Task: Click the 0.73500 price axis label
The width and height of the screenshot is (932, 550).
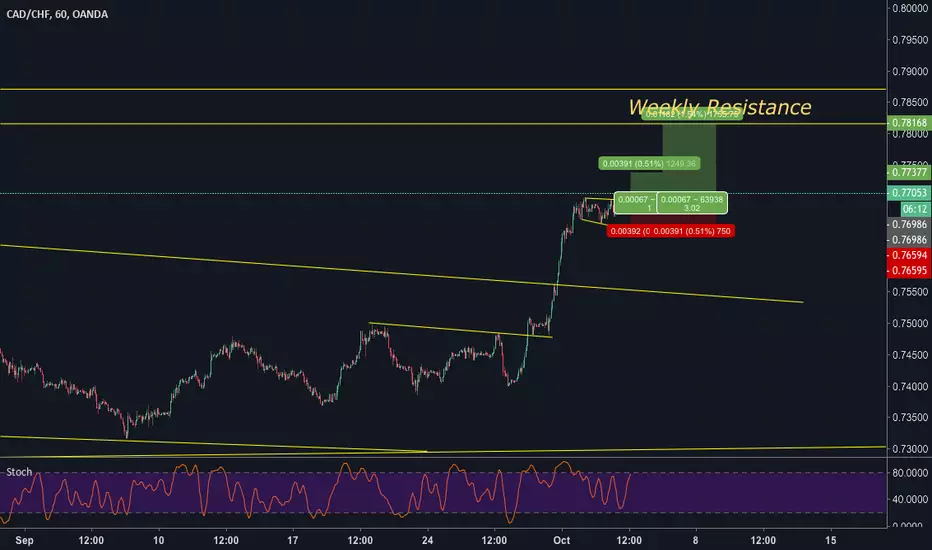Action: [x=910, y=417]
